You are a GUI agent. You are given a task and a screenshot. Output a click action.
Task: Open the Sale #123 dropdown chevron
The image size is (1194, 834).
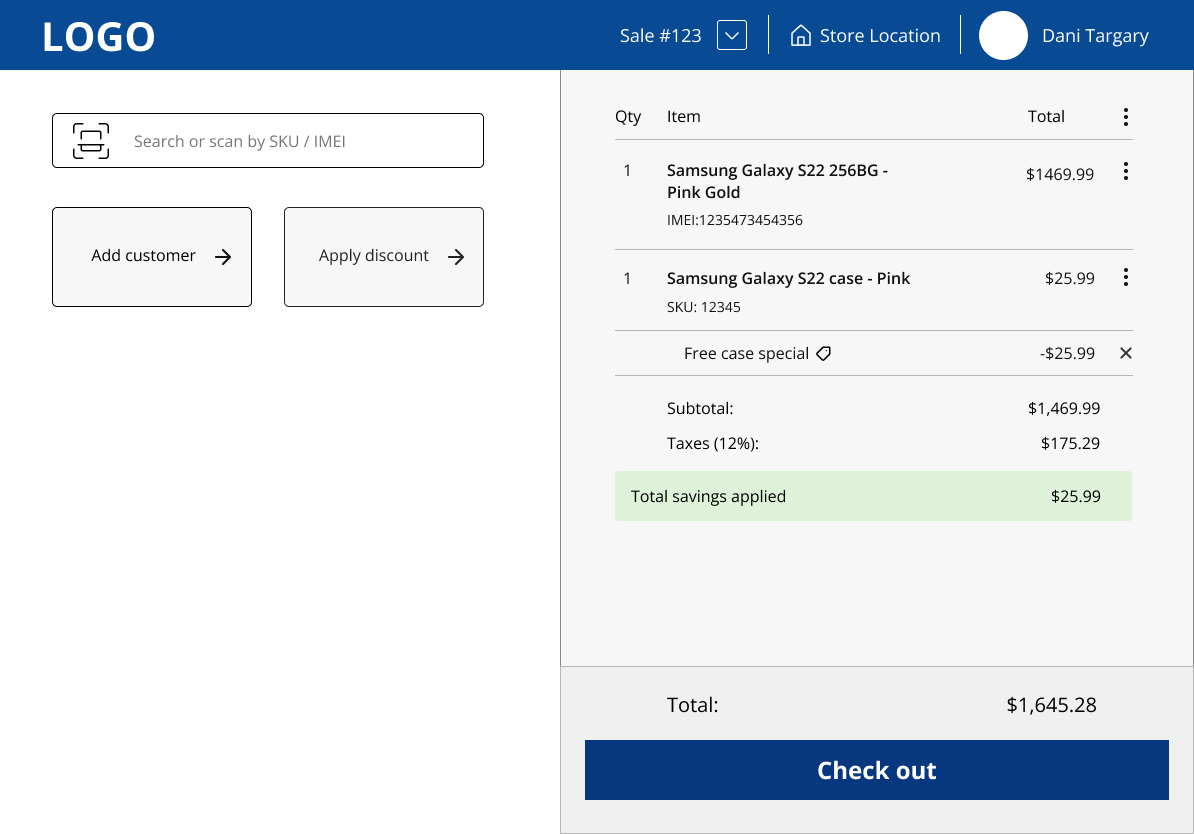pos(732,35)
